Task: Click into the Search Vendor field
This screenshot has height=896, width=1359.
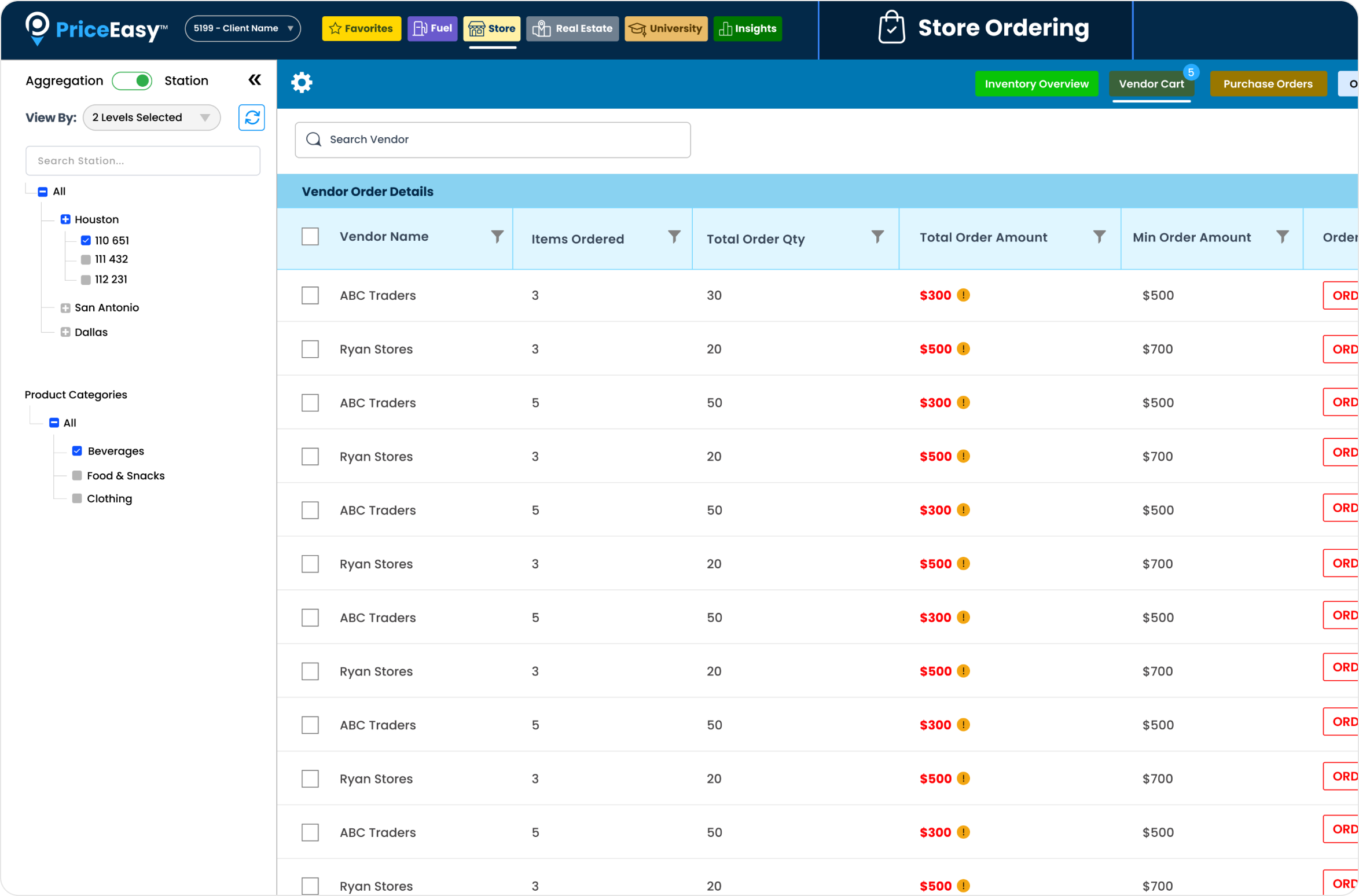Action: pyautogui.click(x=493, y=139)
